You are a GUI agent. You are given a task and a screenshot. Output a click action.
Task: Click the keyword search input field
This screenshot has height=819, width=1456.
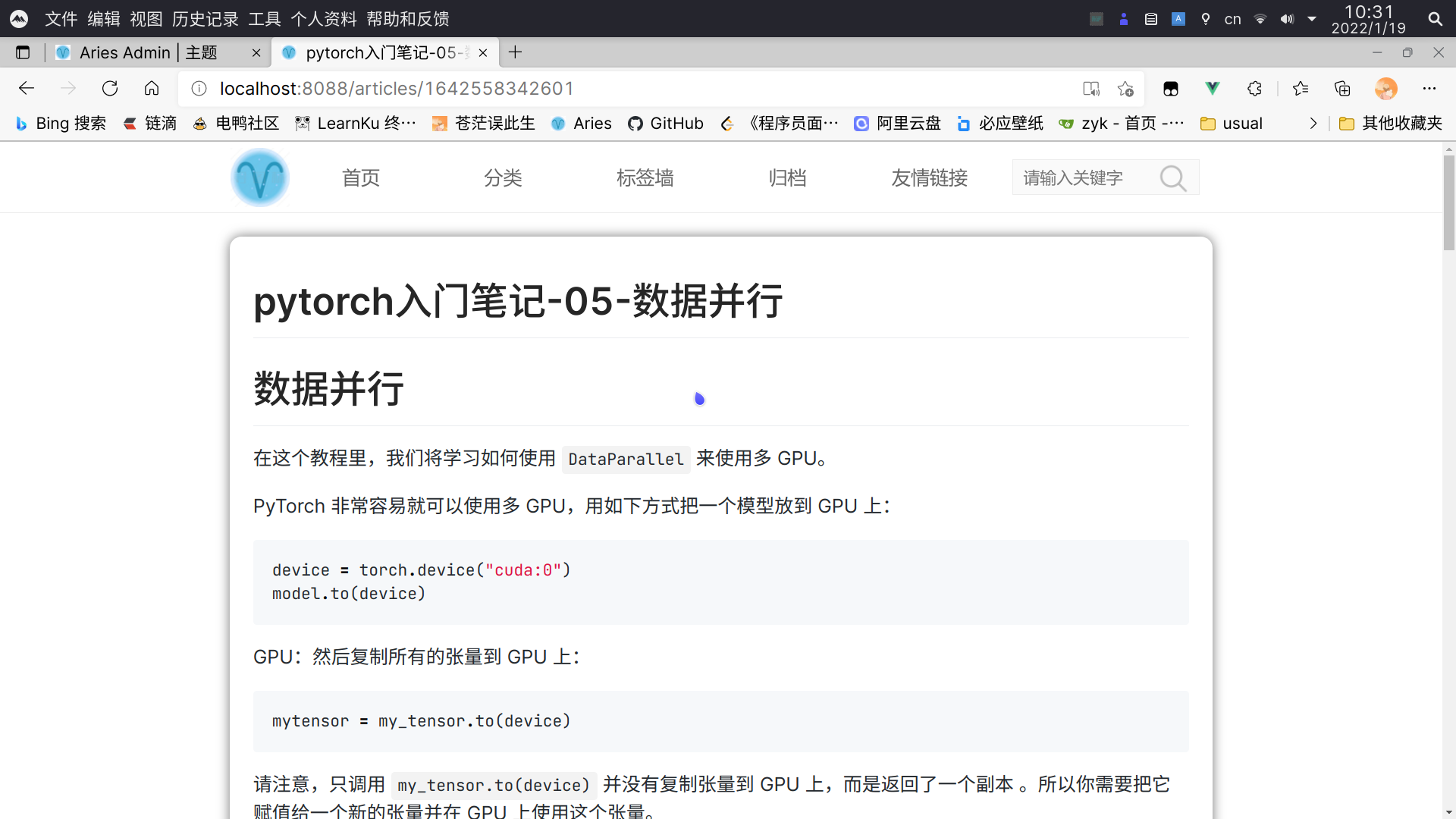[x=1081, y=178]
